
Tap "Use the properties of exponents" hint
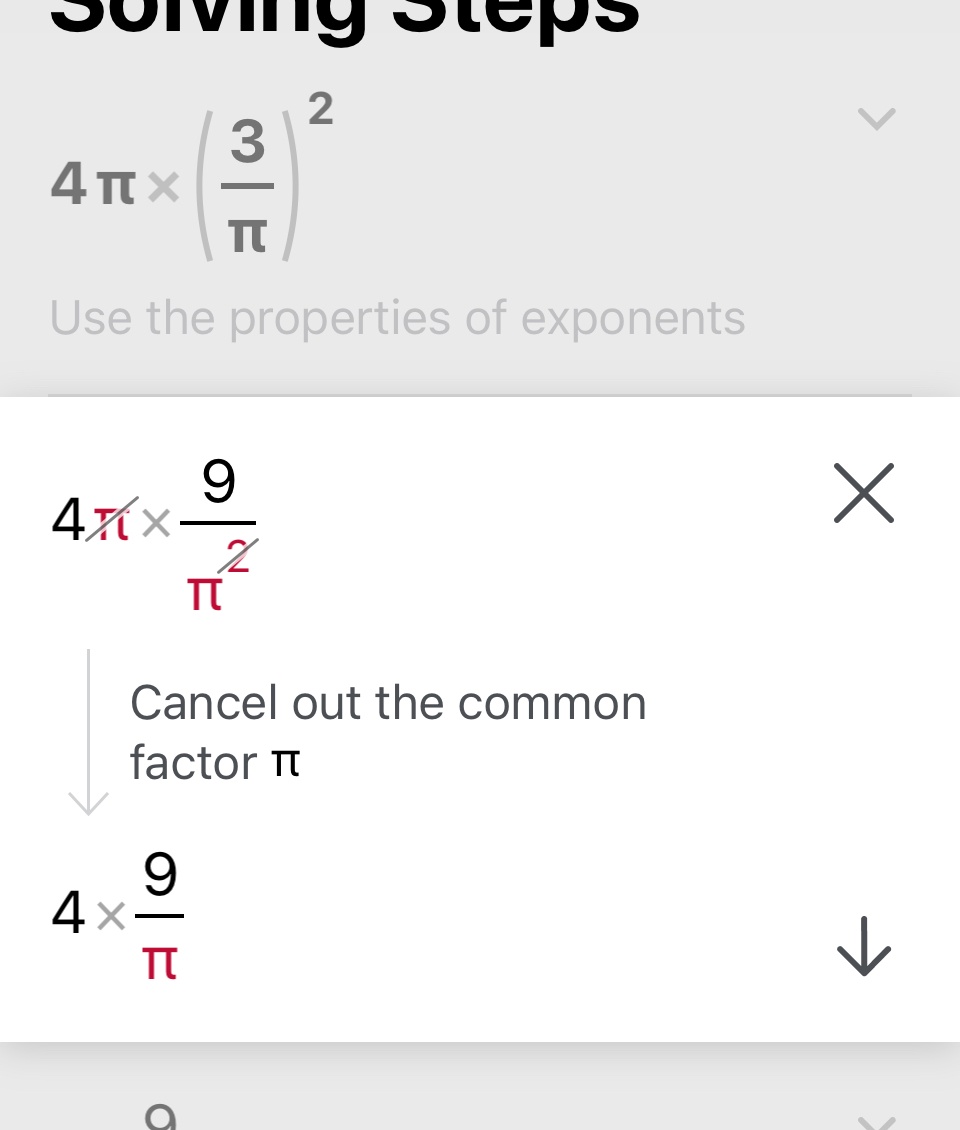[397, 318]
